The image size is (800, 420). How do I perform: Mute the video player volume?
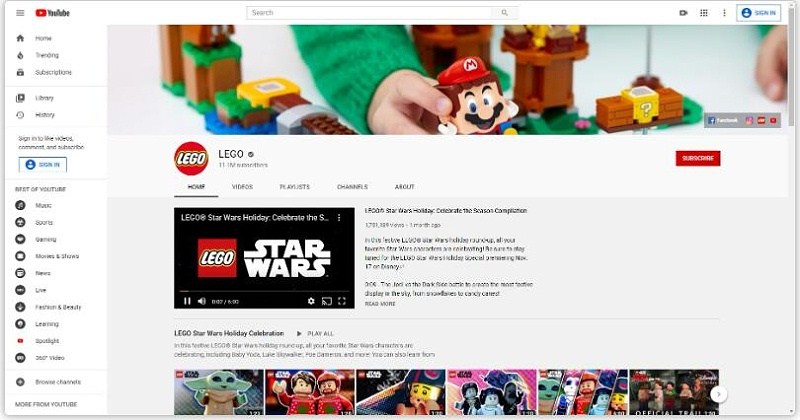point(201,301)
